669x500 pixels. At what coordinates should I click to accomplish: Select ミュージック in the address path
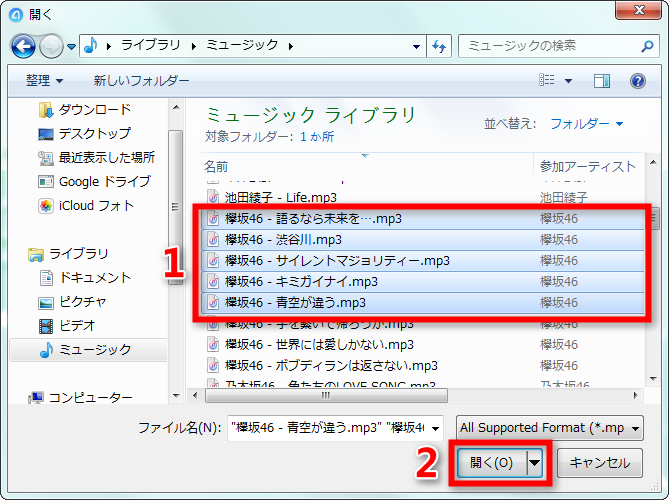tap(242, 45)
